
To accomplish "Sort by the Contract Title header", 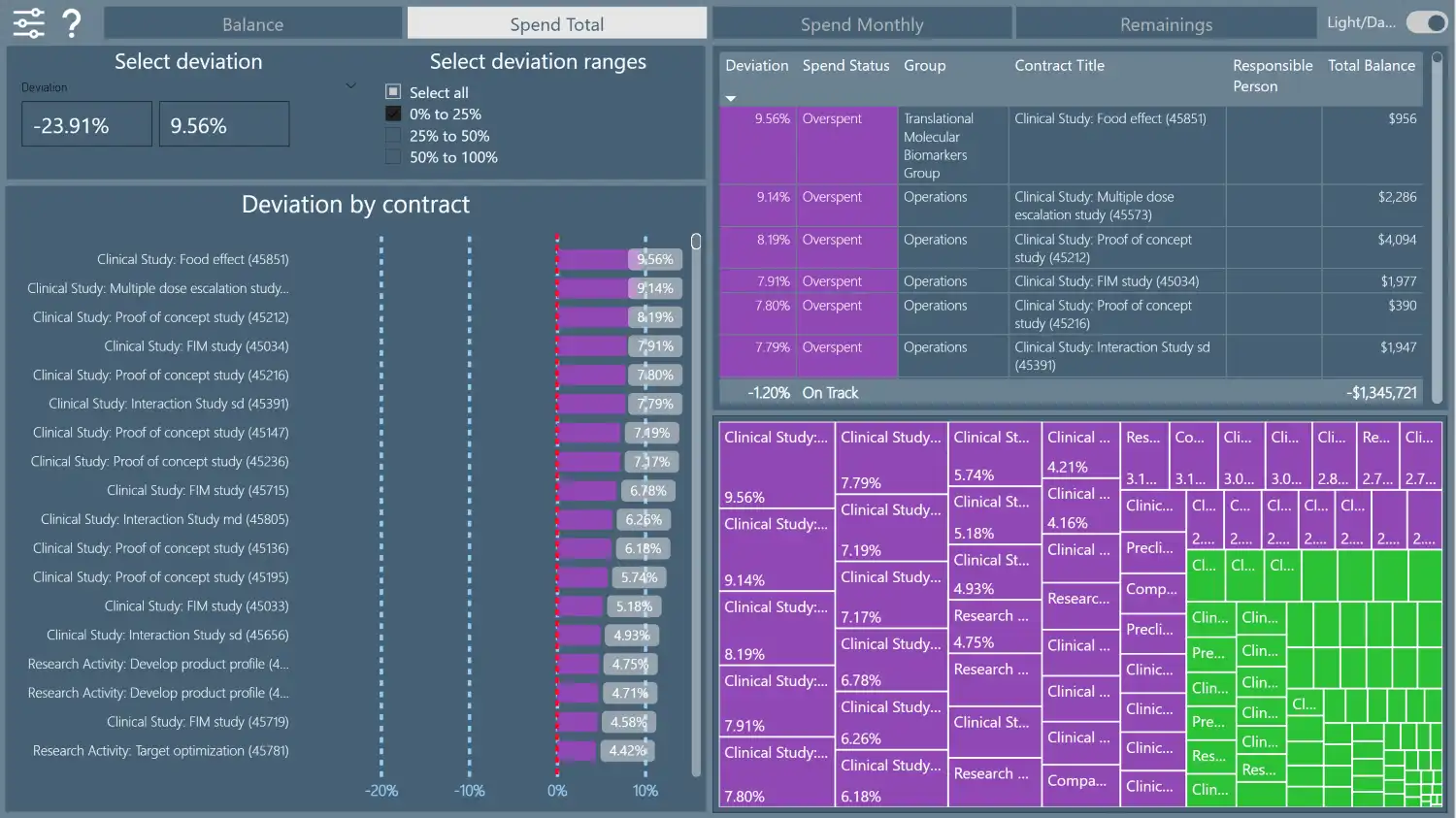I will [1059, 66].
